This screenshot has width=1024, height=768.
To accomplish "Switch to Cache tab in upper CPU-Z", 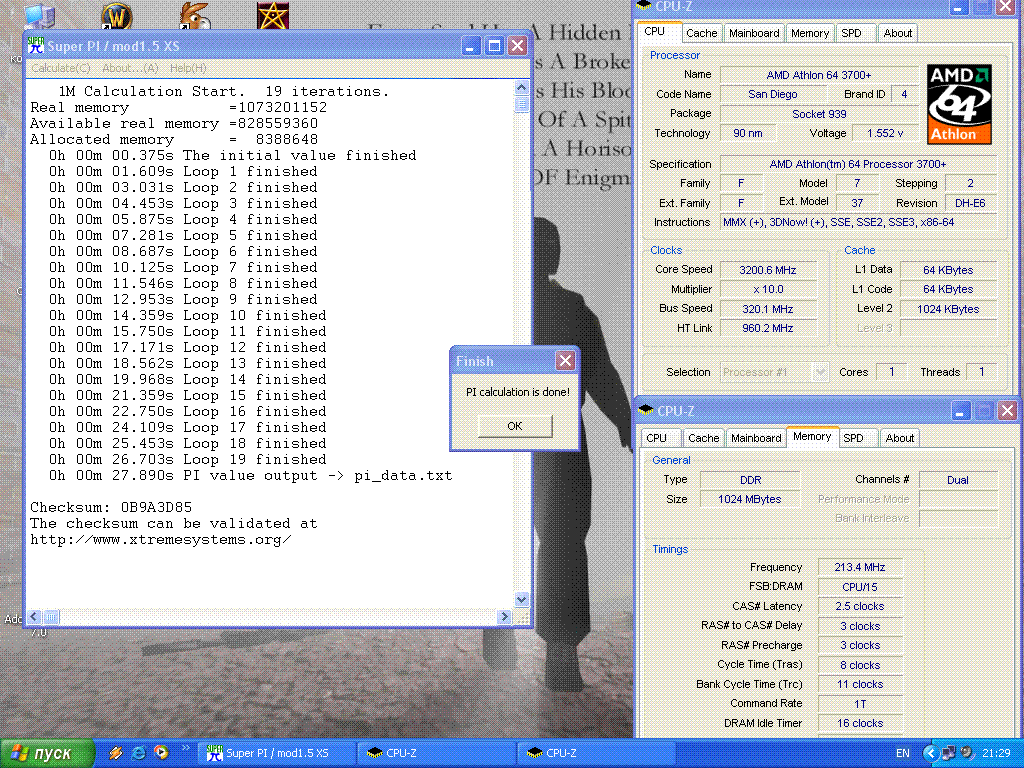I will click(701, 33).
